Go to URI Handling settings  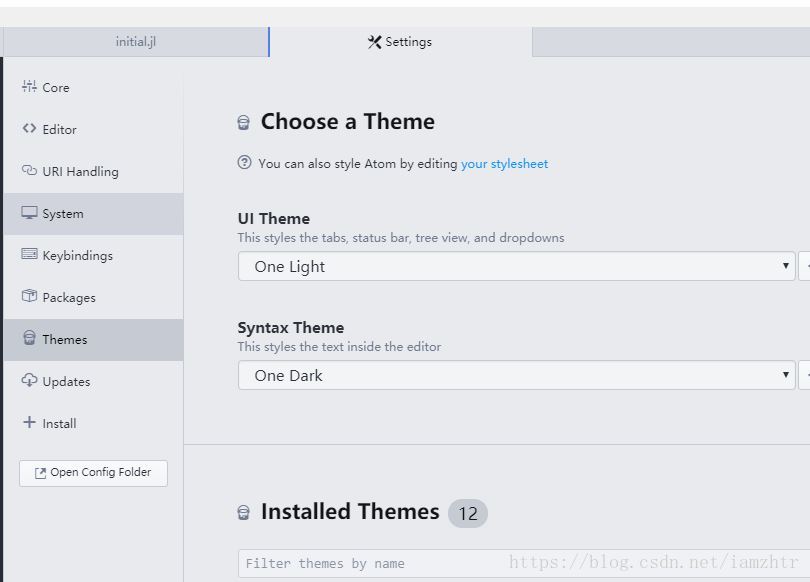(94, 171)
